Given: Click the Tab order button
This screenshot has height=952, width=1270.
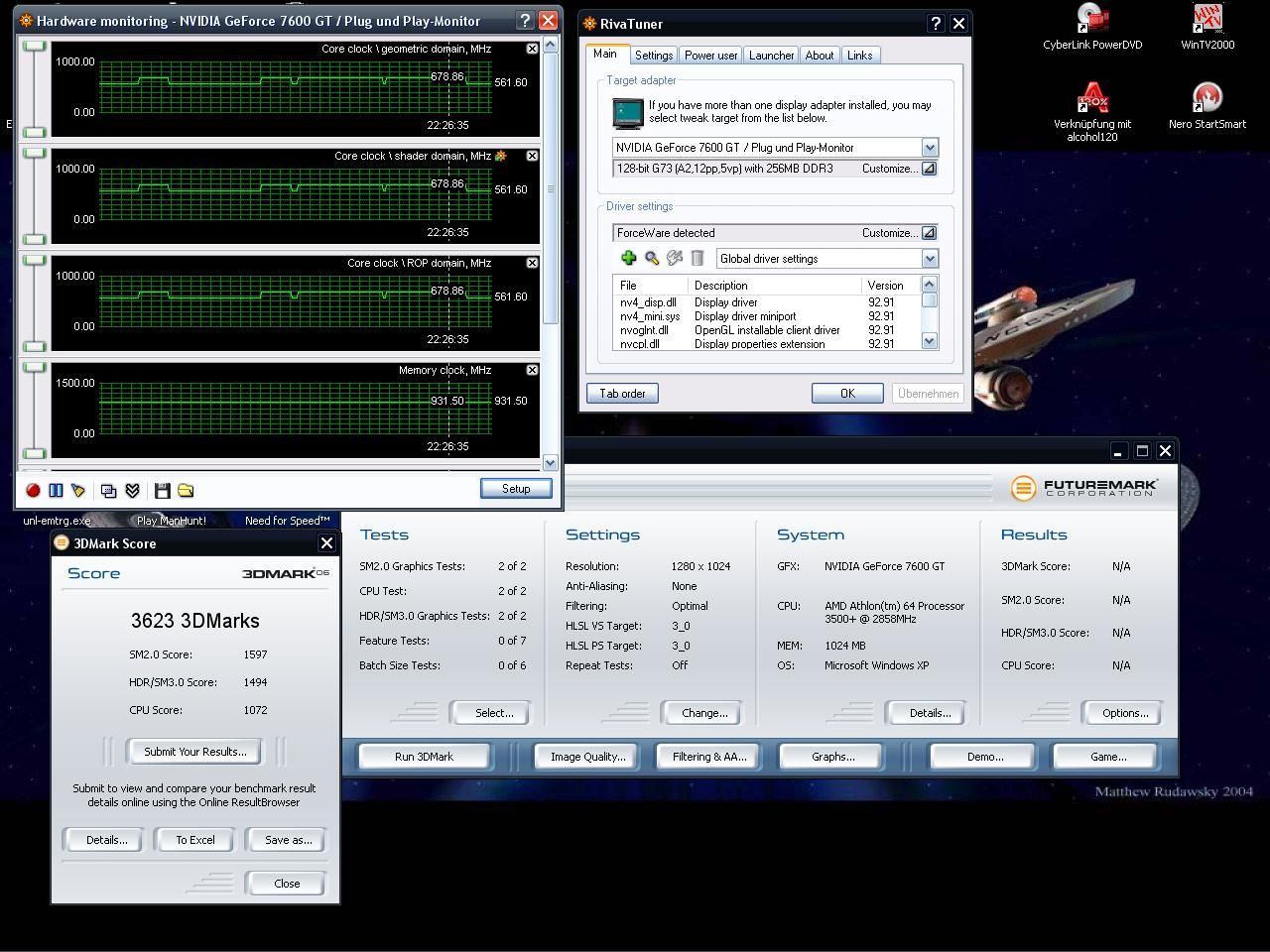Looking at the screenshot, I should point(622,394).
